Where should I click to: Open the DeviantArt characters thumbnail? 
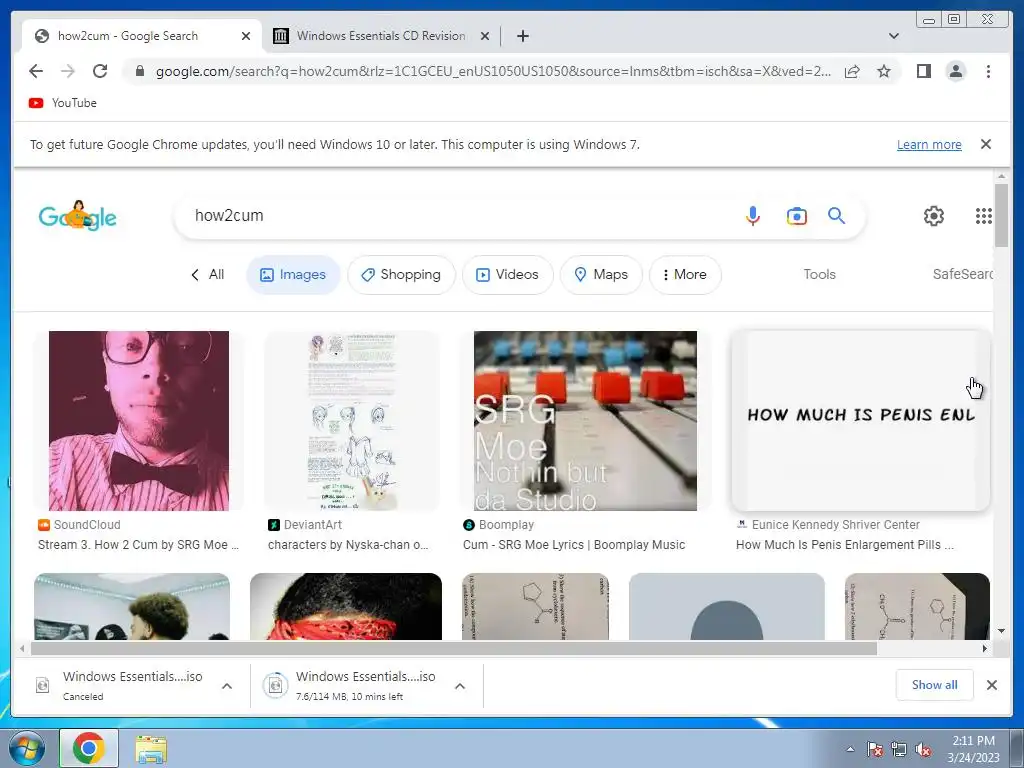coord(352,421)
